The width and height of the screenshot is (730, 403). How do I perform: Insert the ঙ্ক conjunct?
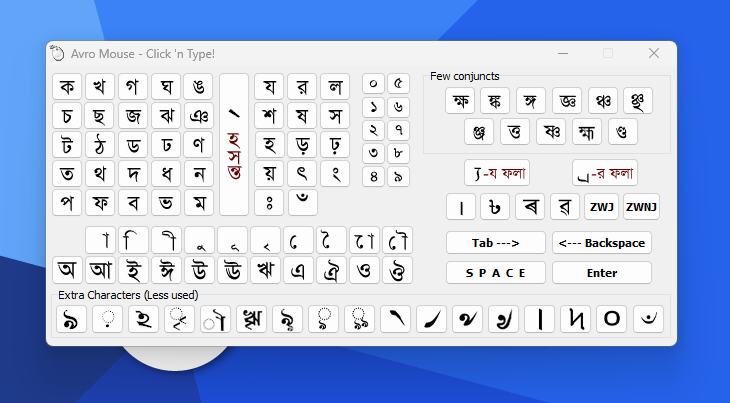click(x=495, y=101)
